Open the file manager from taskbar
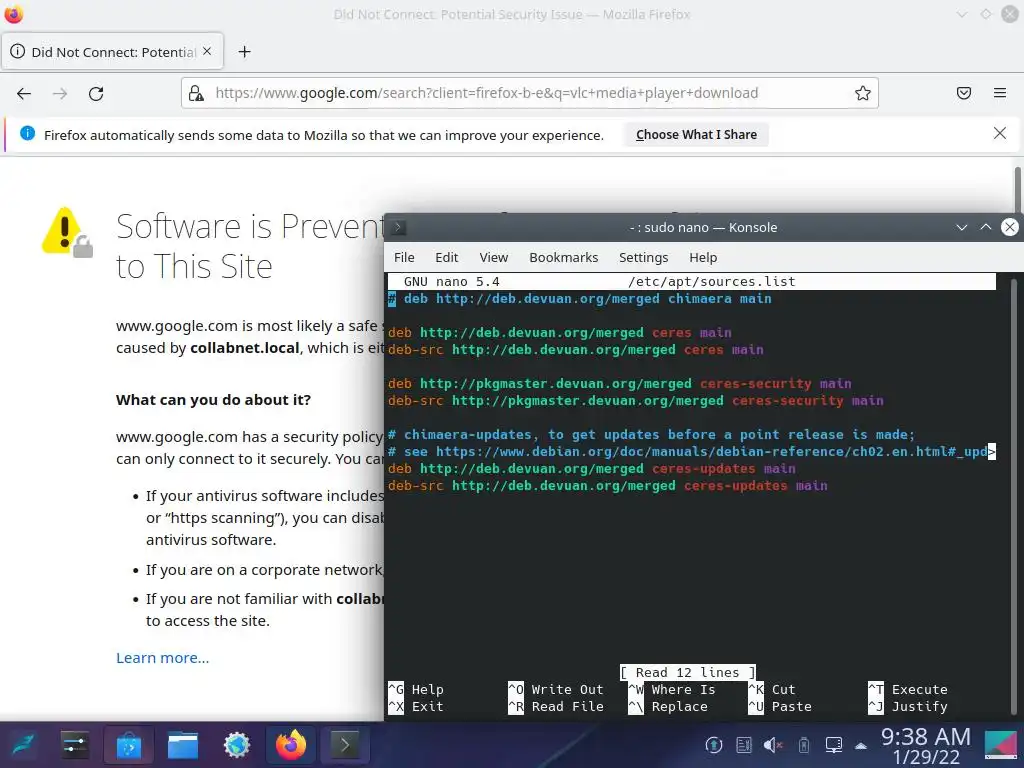The width and height of the screenshot is (1024, 768). pos(183,745)
